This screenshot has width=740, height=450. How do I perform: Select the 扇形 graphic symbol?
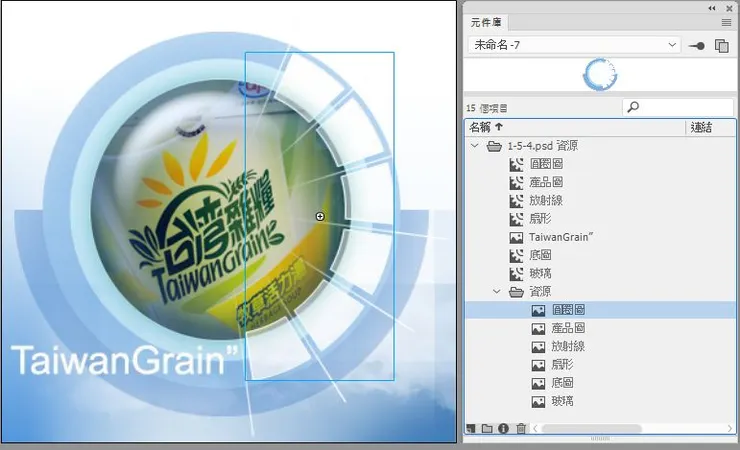599,219
